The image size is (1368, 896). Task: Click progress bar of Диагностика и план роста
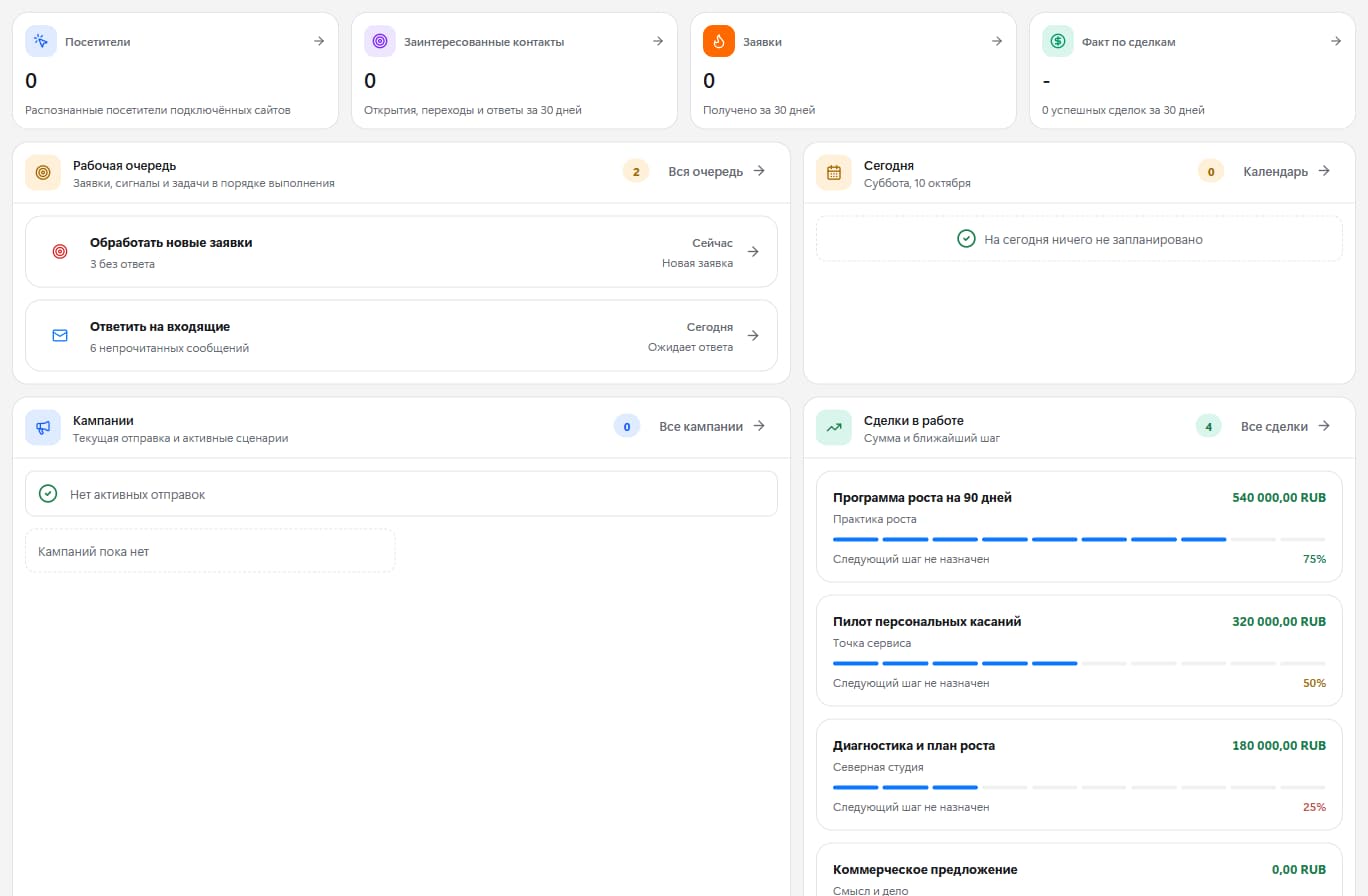pyautogui.click(x=1079, y=787)
